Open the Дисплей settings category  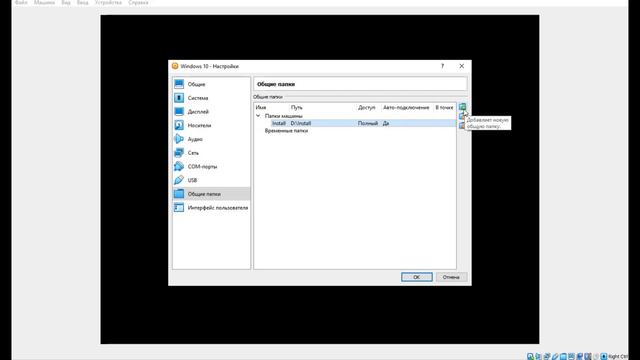pos(211,111)
